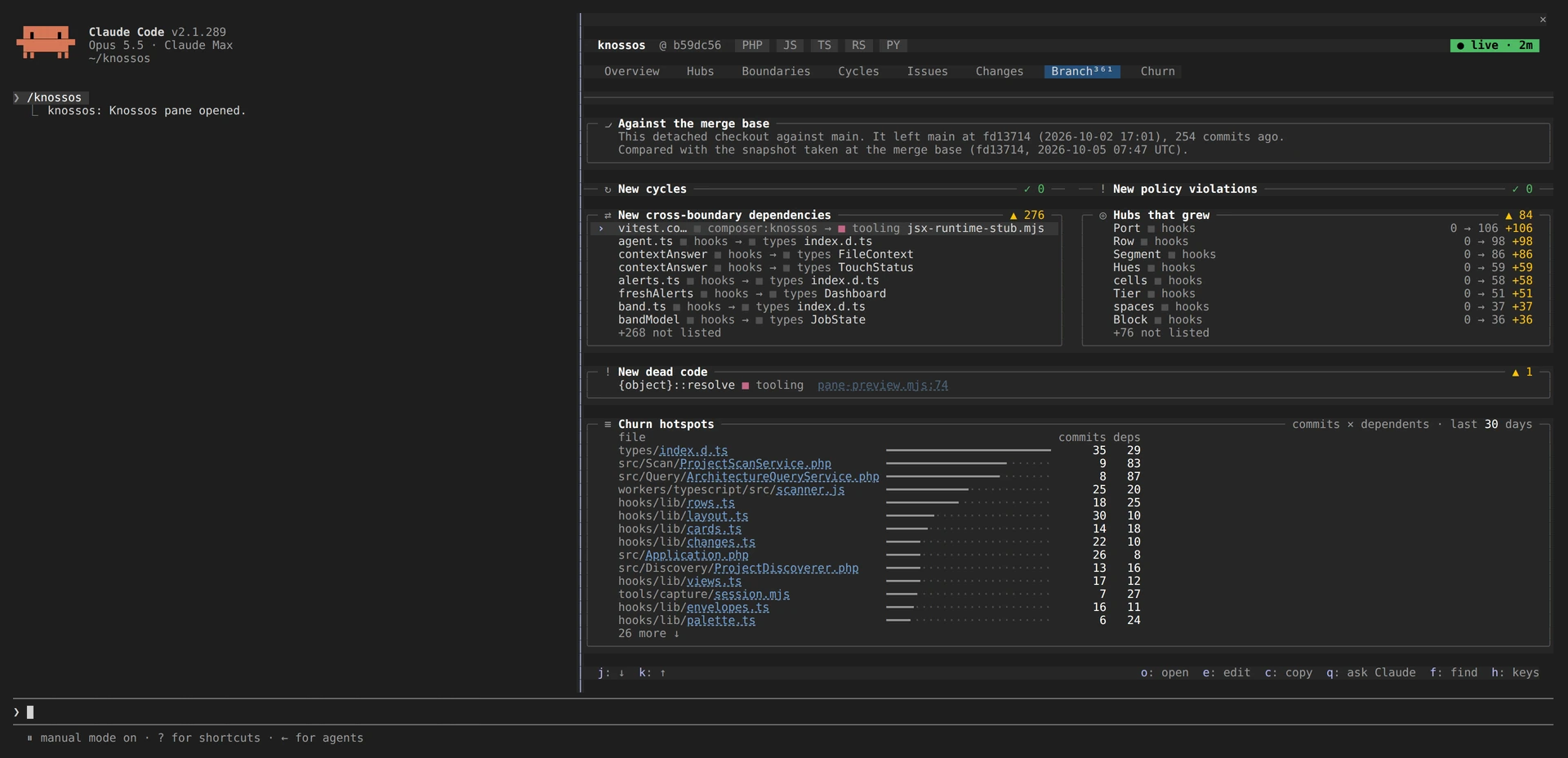Select the TS language chip

pos(824,46)
